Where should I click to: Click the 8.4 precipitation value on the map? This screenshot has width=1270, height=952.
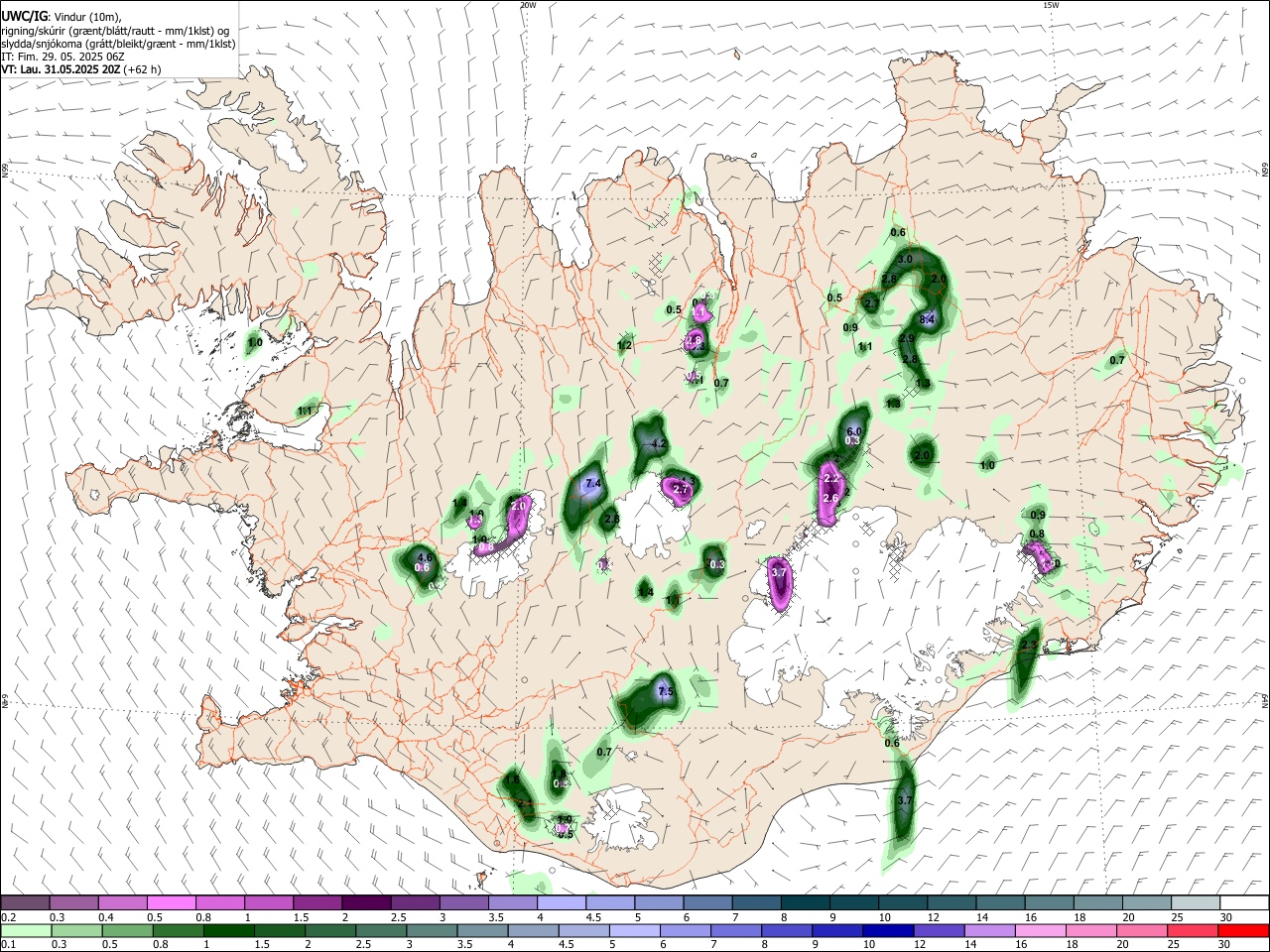[x=928, y=318]
